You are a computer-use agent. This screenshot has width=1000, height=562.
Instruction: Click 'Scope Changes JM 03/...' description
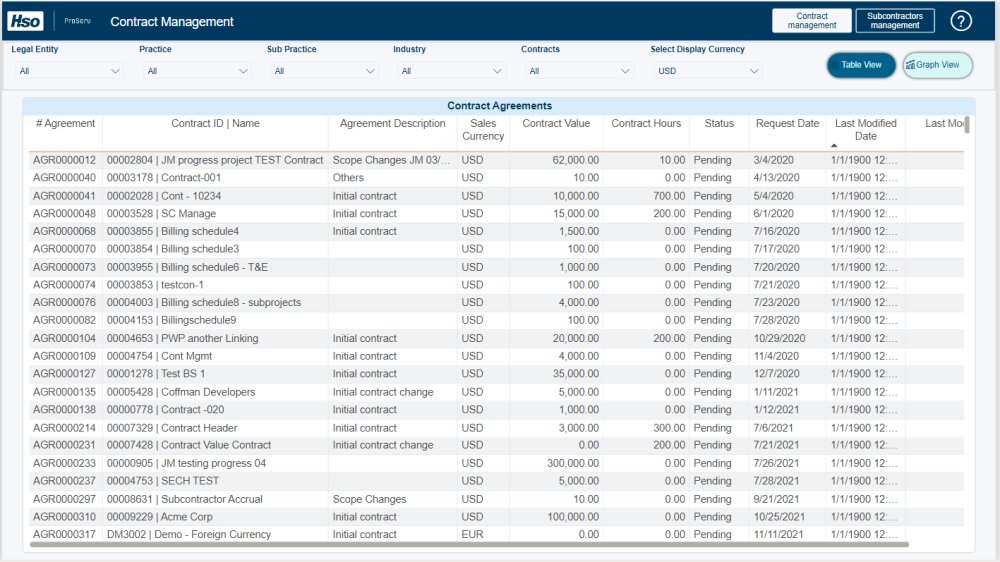pyautogui.click(x=391, y=160)
